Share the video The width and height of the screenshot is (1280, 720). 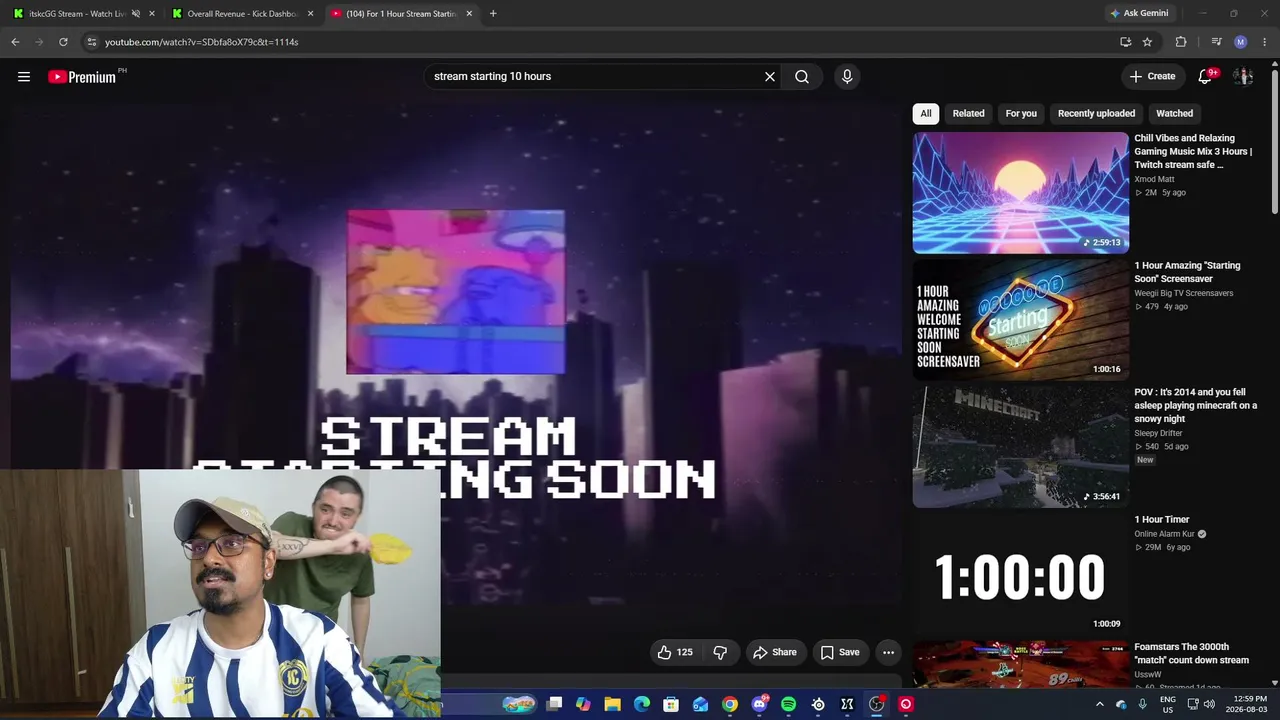click(775, 652)
